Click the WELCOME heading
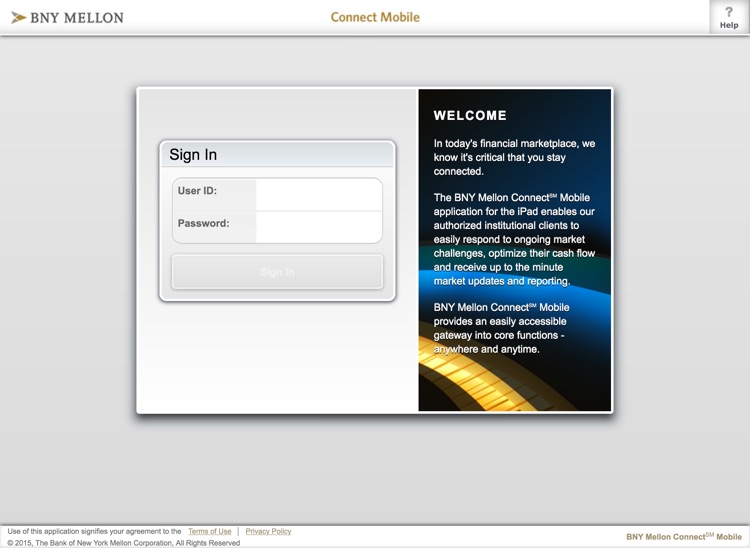Image resolution: width=750 pixels, height=548 pixels. coord(470,115)
